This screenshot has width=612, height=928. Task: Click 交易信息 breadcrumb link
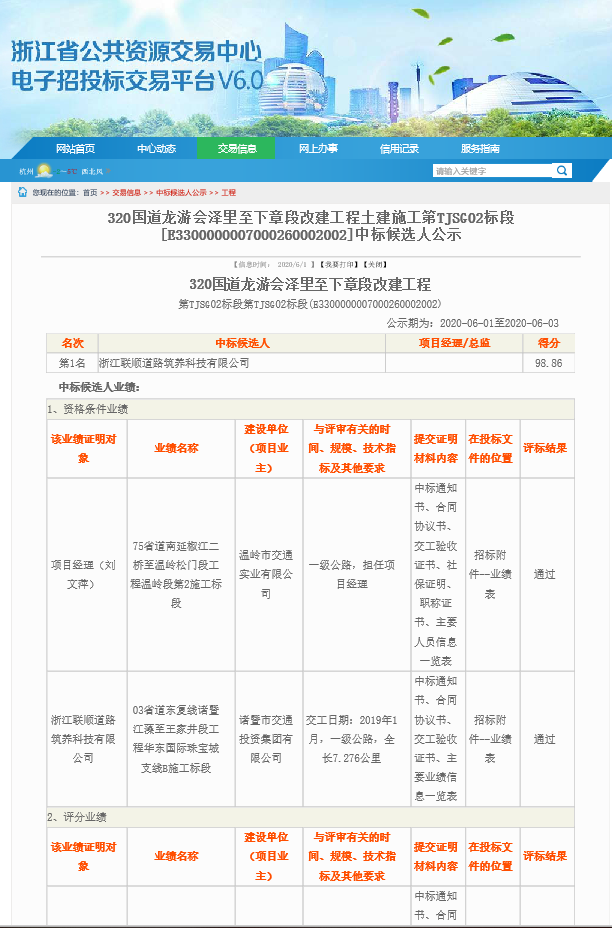pos(126,192)
